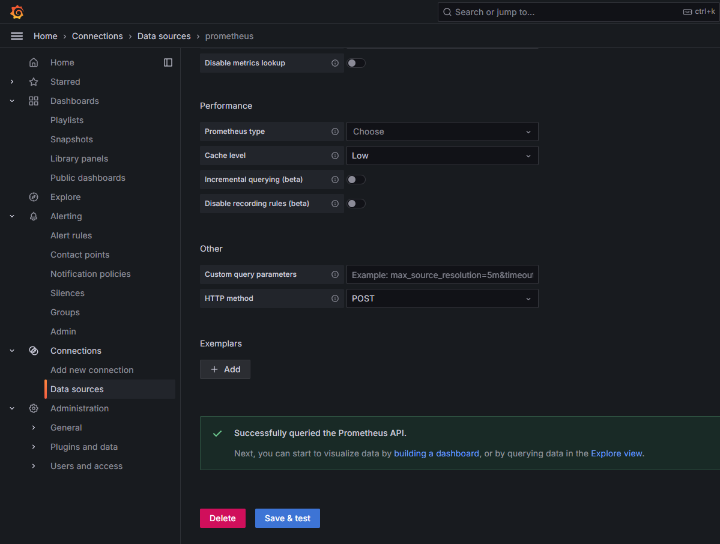The width and height of the screenshot is (720, 544).
Task: Expand Users and access submenu chevron
Action: [x=34, y=466]
